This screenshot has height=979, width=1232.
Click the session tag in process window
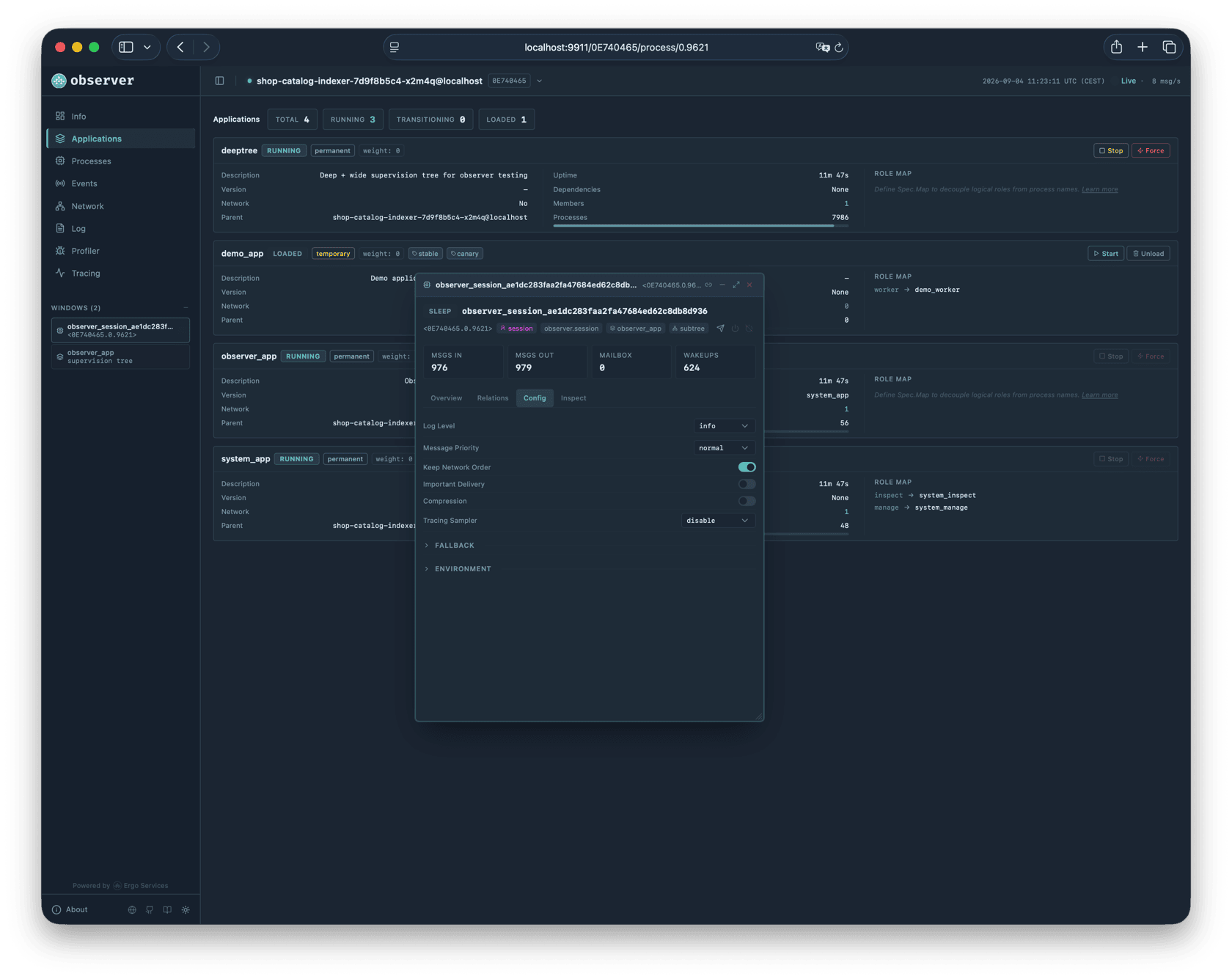[x=516, y=329]
